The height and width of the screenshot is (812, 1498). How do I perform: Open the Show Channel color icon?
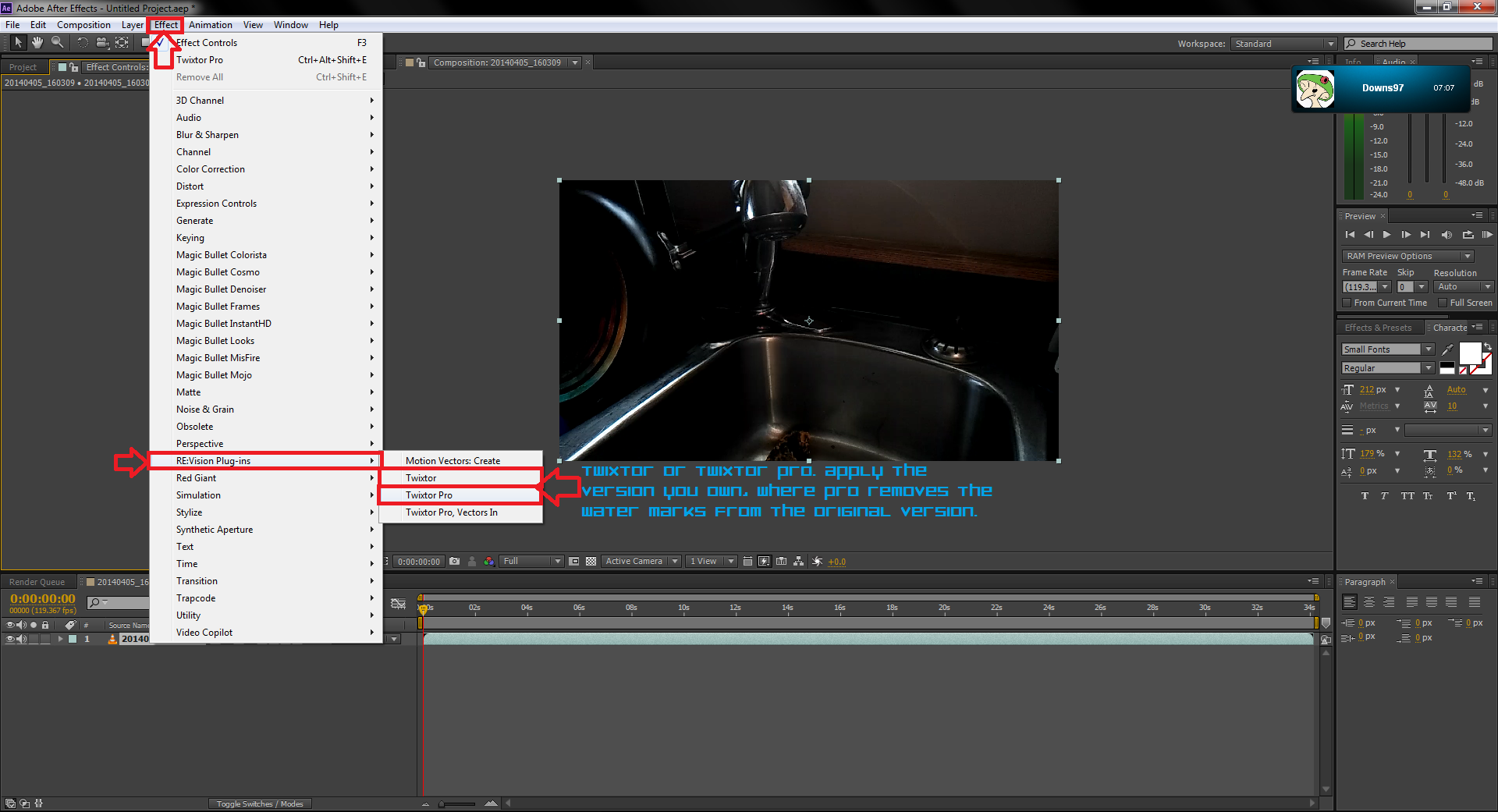pyautogui.click(x=489, y=561)
